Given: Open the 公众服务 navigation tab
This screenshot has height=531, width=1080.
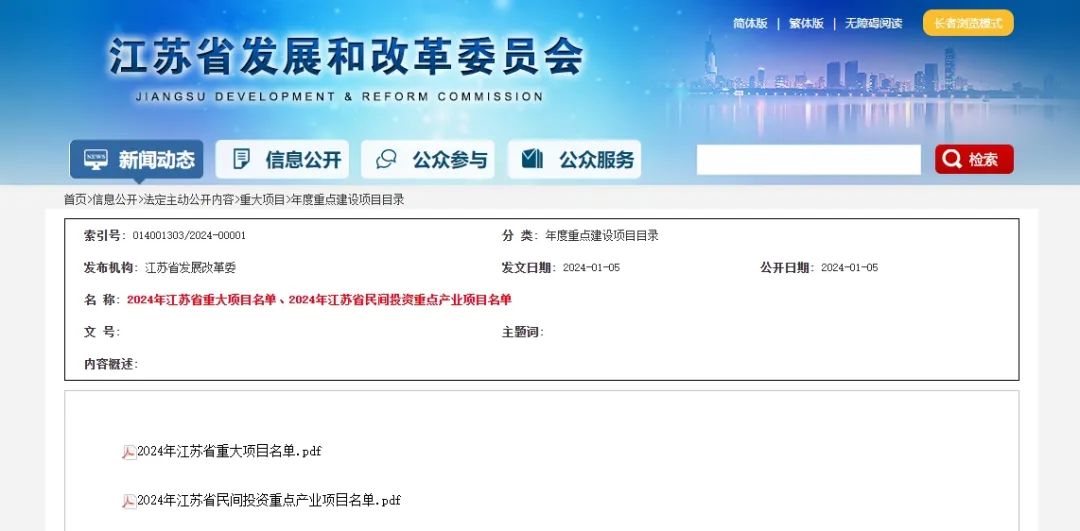Looking at the screenshot, I should tap(575, 160).
